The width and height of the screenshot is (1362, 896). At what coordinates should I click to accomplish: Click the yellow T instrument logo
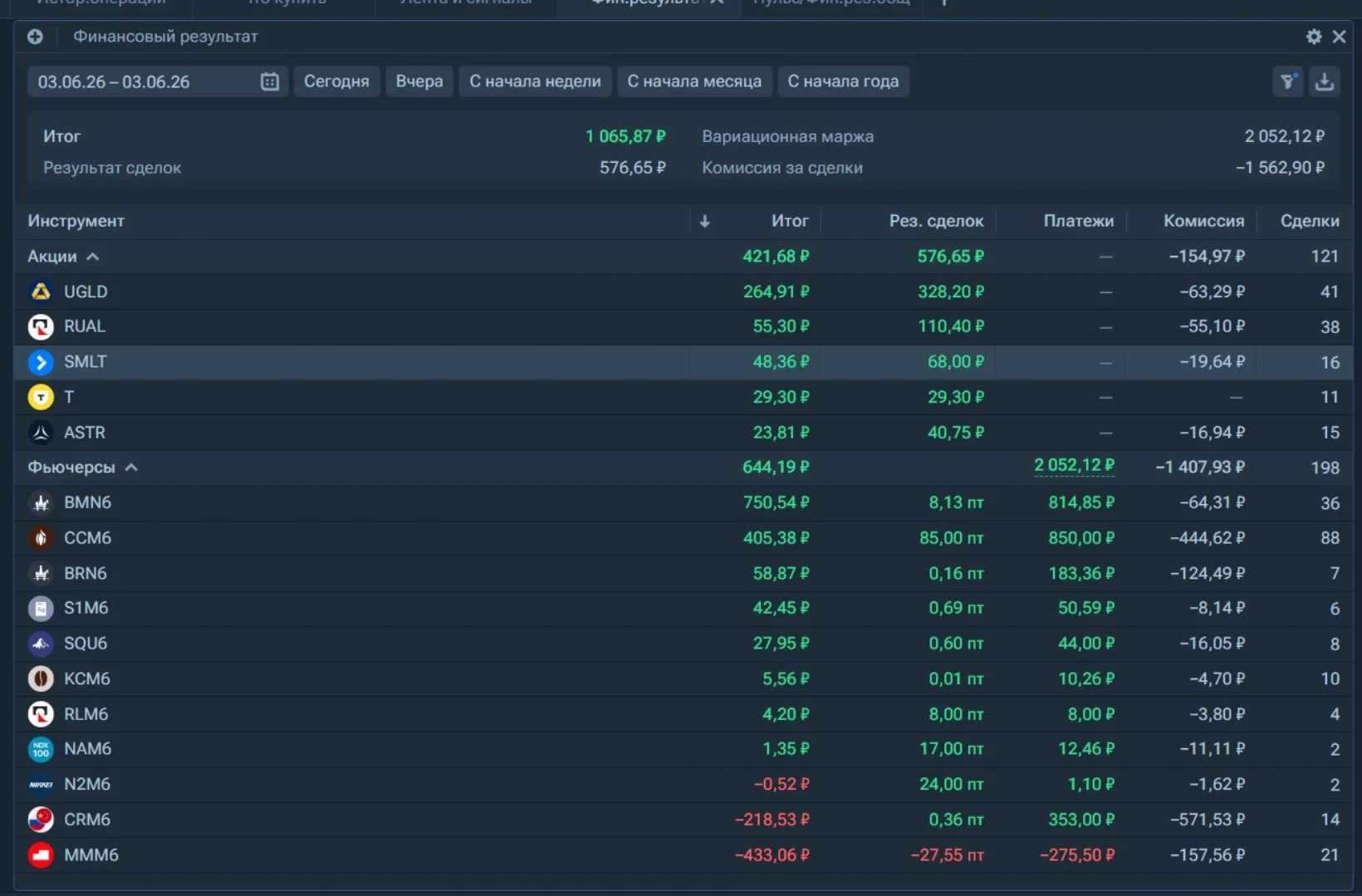41,397
